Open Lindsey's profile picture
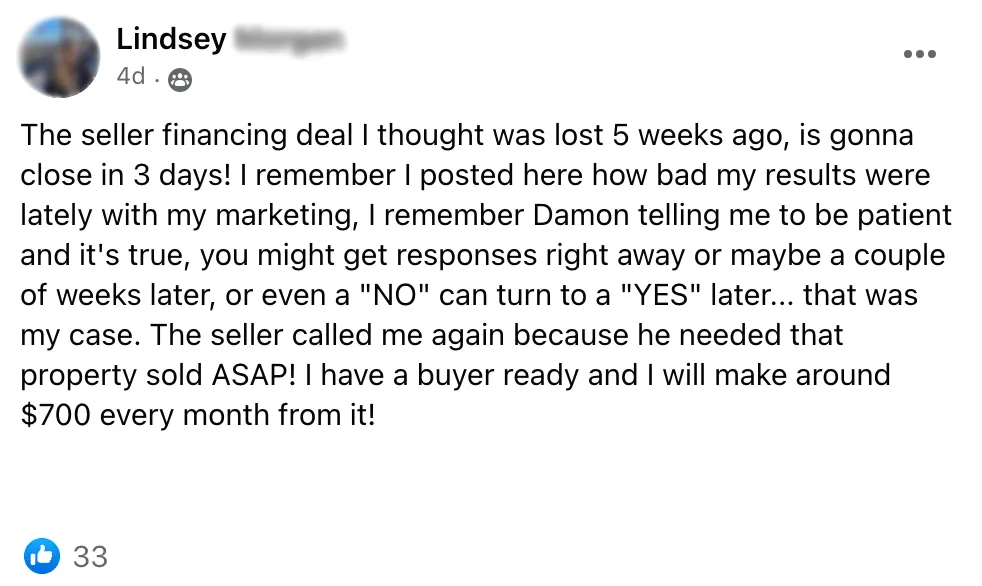Viewport: 982px width, 586px height. (59, 57)
